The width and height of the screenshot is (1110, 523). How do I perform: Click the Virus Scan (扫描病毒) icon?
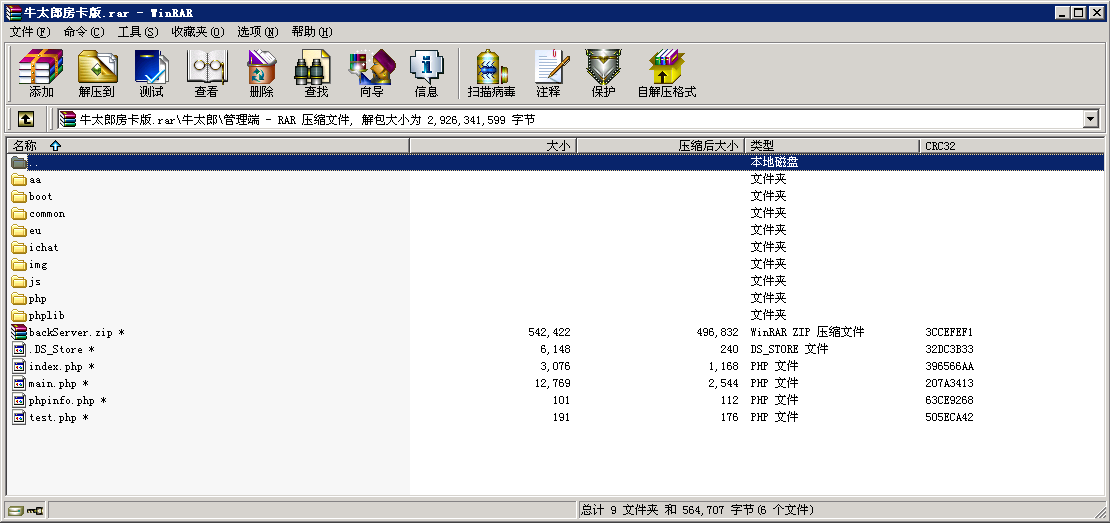(491, 74)
